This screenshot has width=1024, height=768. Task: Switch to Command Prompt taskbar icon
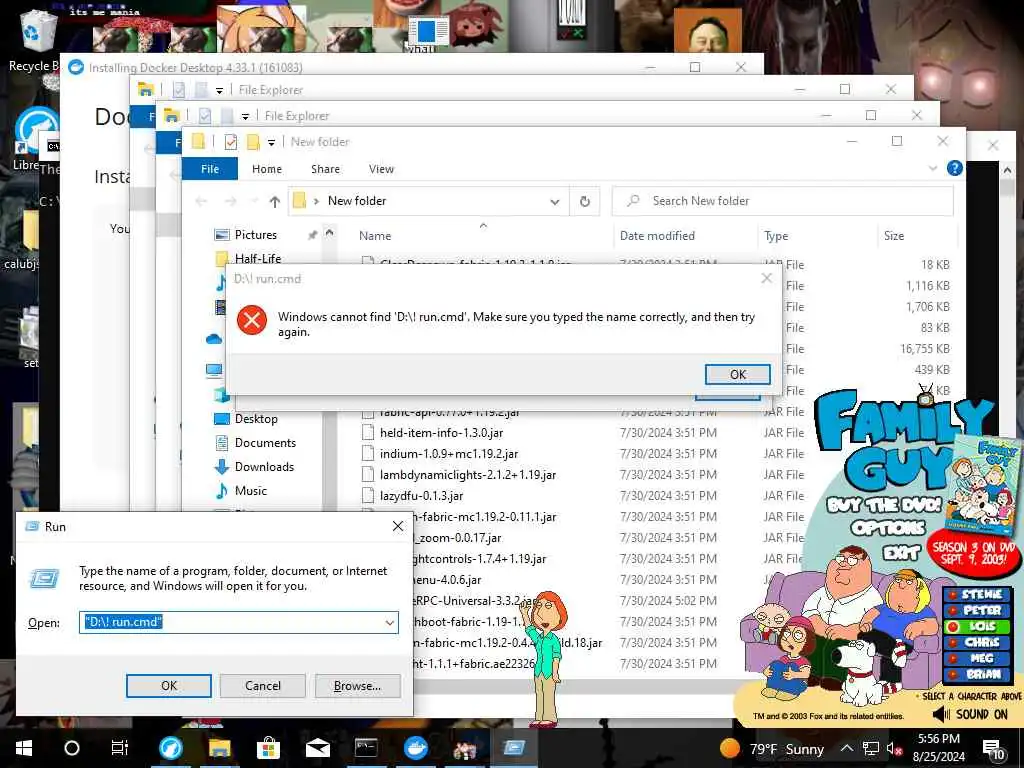pos(366,748)
